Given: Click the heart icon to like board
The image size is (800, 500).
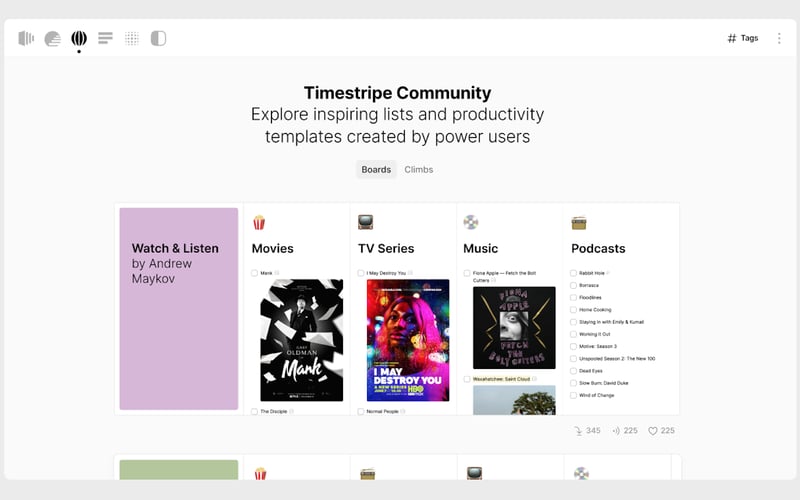Looking at the screenshot, I should tap(653, 431).
